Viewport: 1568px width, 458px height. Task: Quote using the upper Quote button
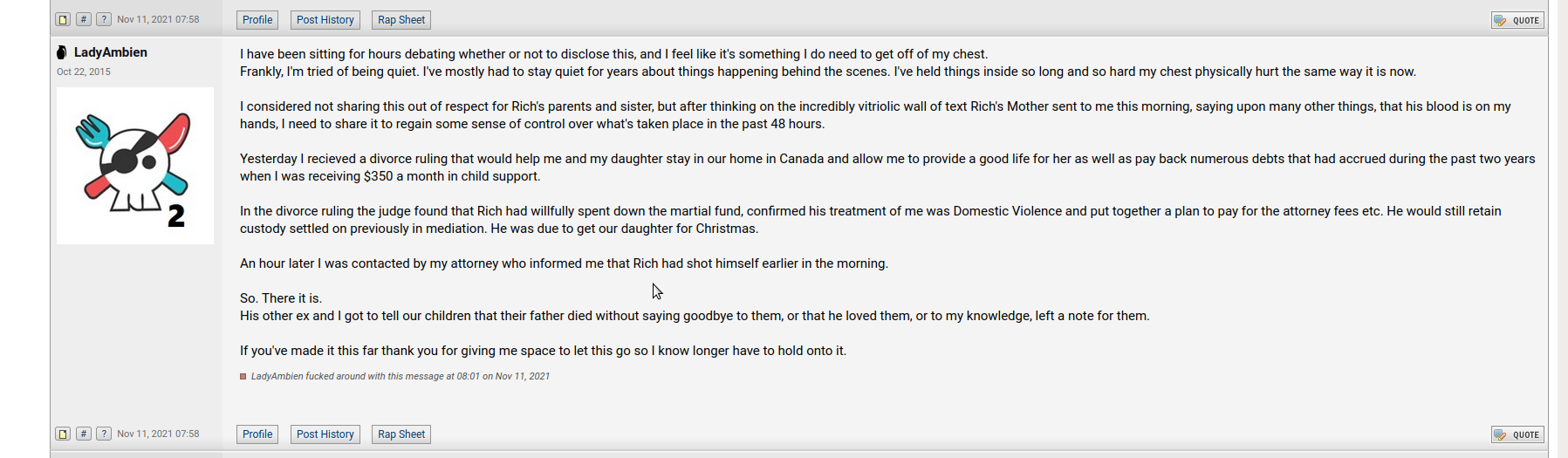tap(1518, 20)
